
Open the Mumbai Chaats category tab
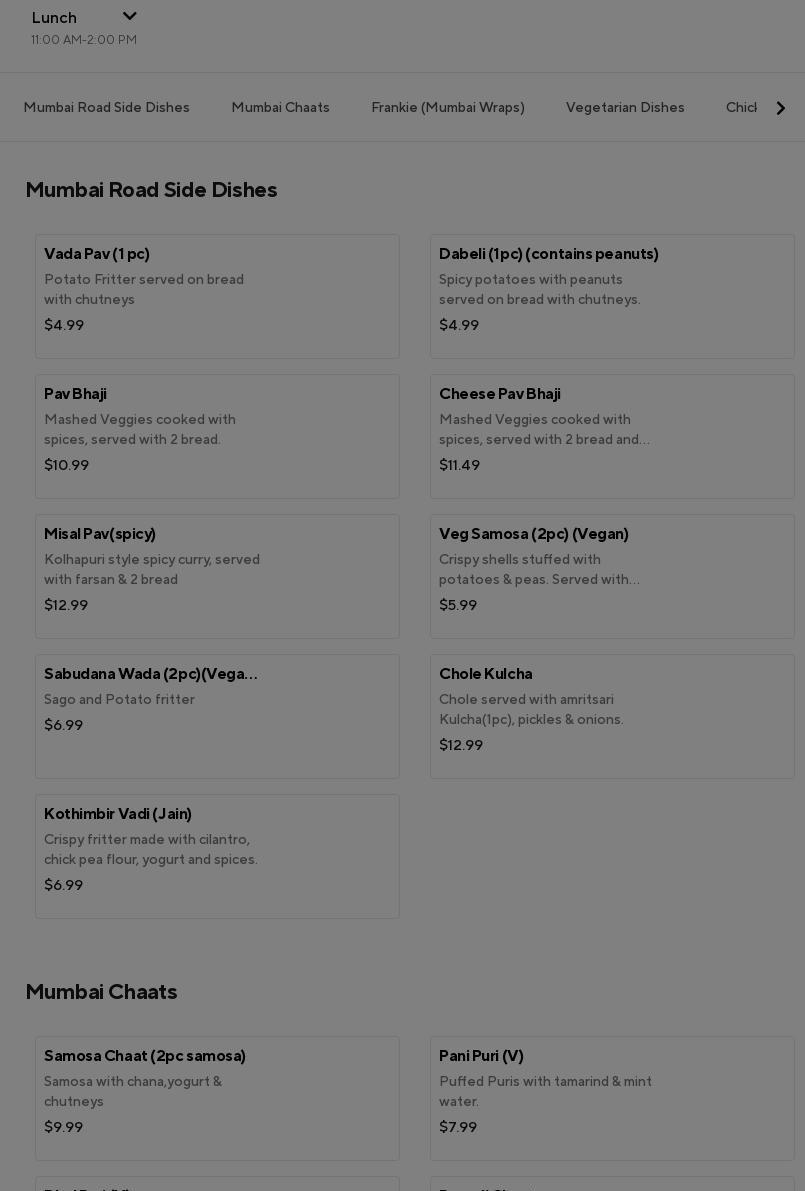[x=281, y=108]
